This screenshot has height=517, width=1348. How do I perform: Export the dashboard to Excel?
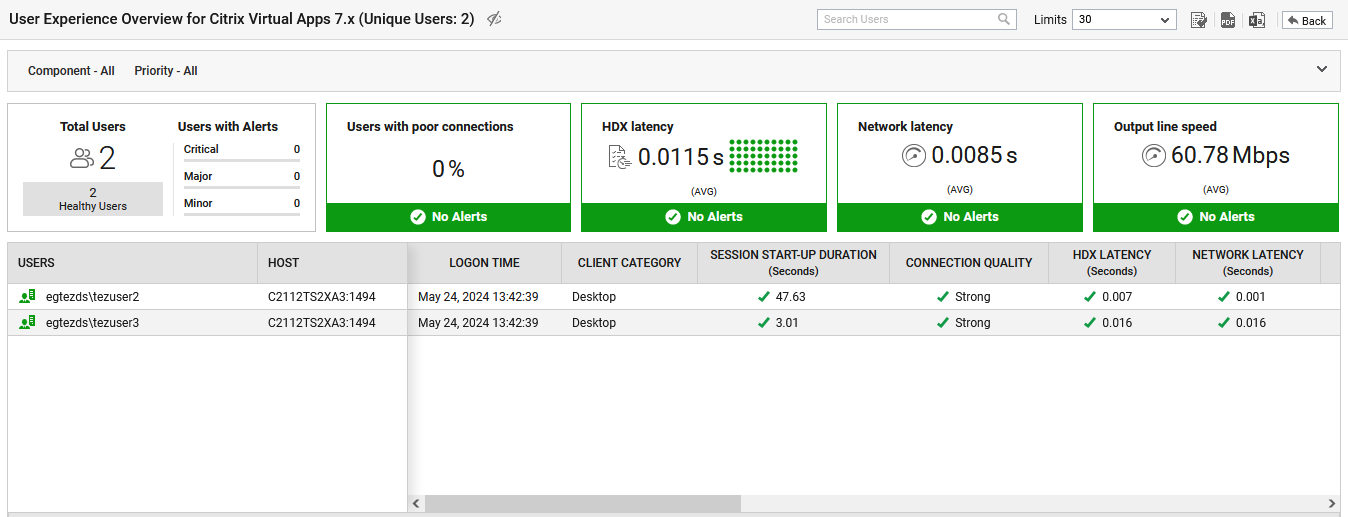click(1257, 20)
